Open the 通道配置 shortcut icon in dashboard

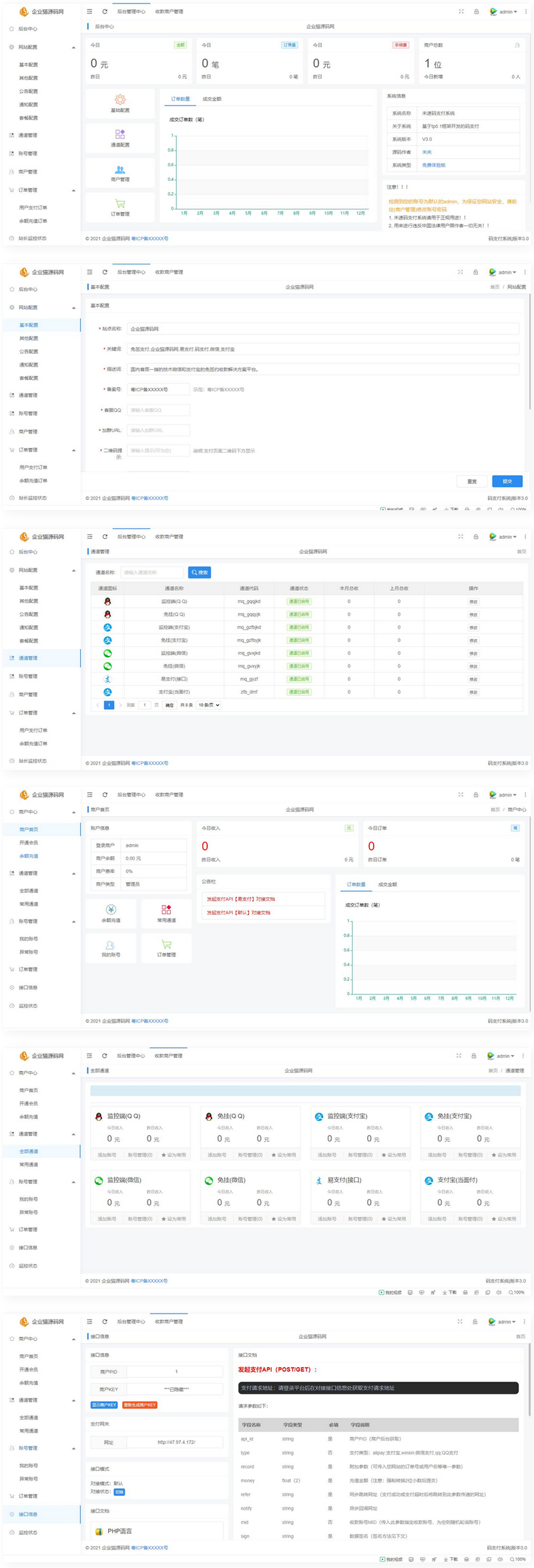pyautogui.click(x=120, y=134)
